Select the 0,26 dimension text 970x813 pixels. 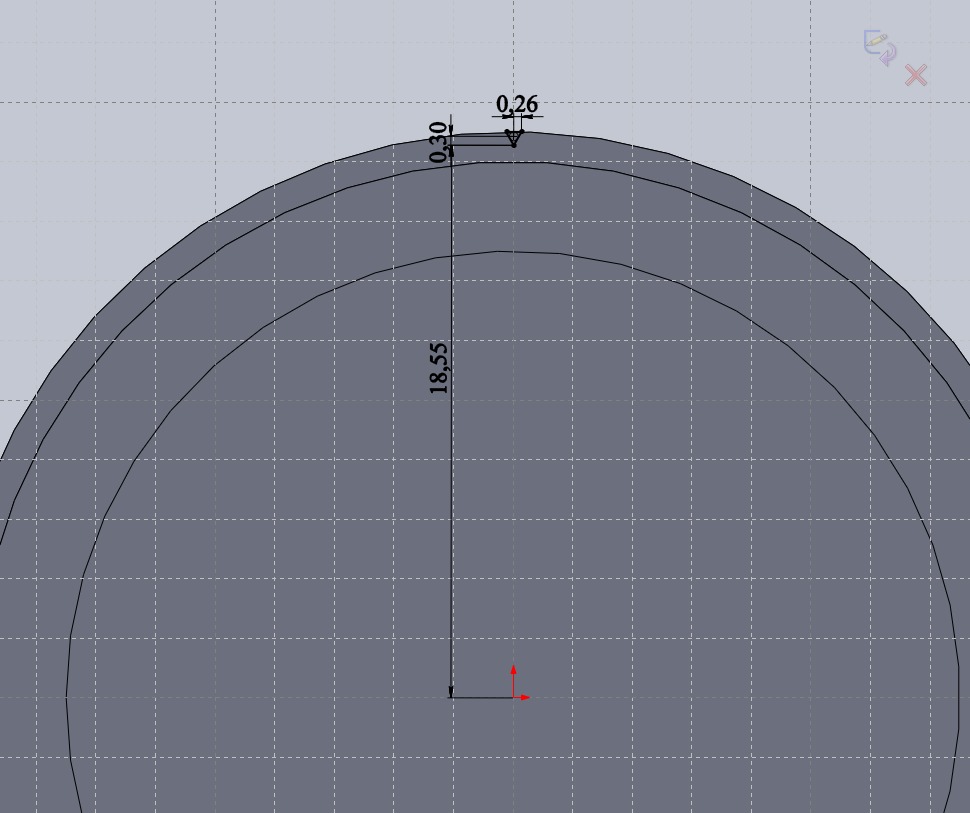[x=517, y=103]
